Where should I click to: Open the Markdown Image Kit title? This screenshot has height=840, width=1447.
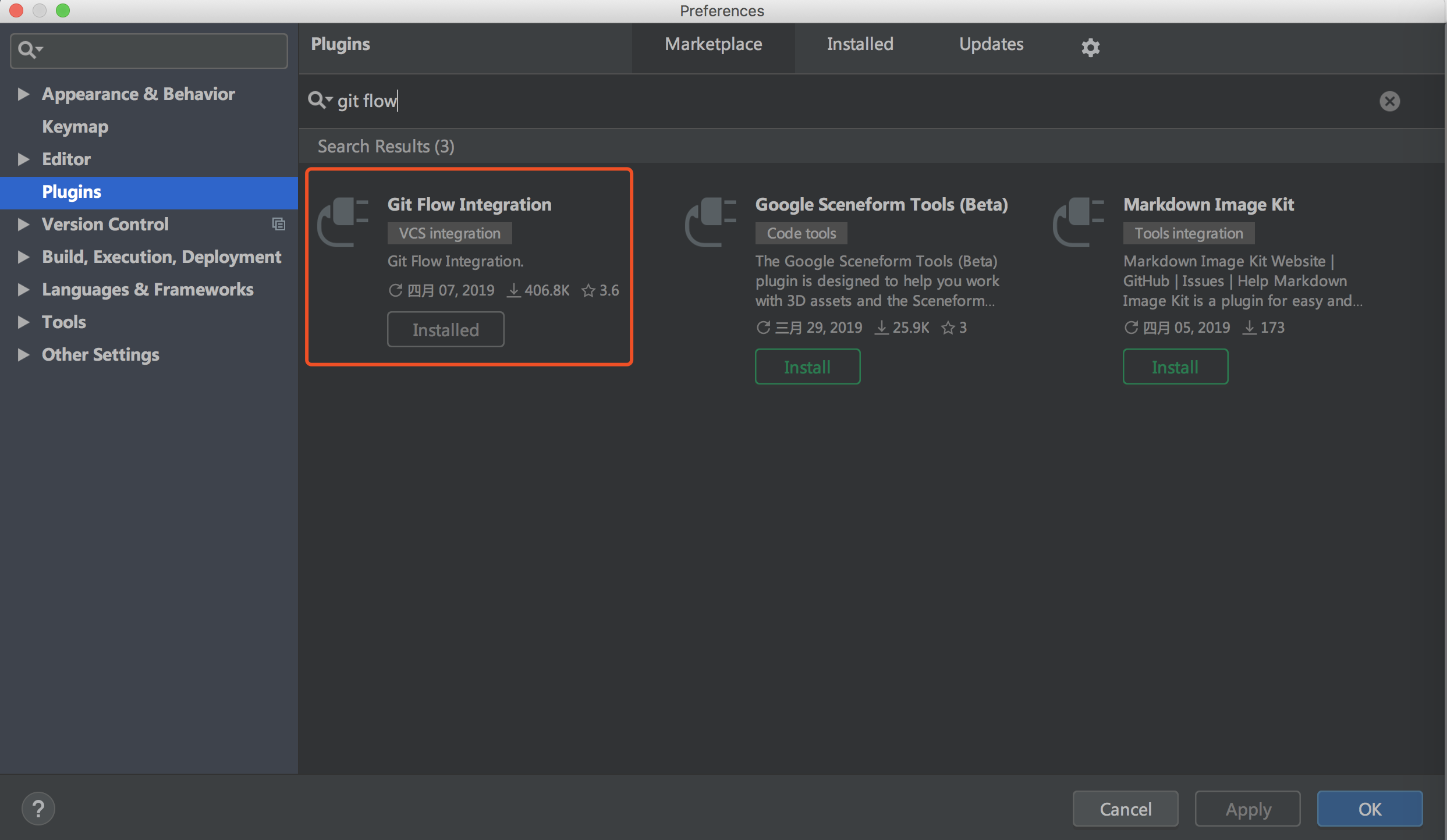point(1208,204)
